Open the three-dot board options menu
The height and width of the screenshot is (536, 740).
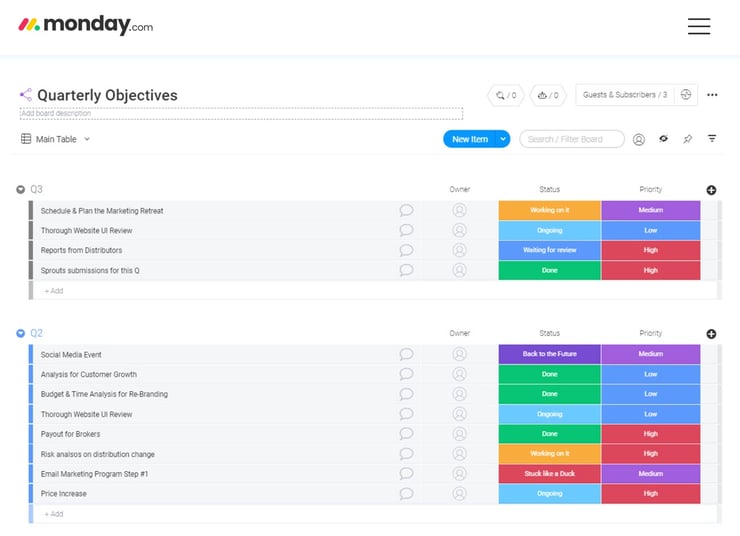[712, 95]
